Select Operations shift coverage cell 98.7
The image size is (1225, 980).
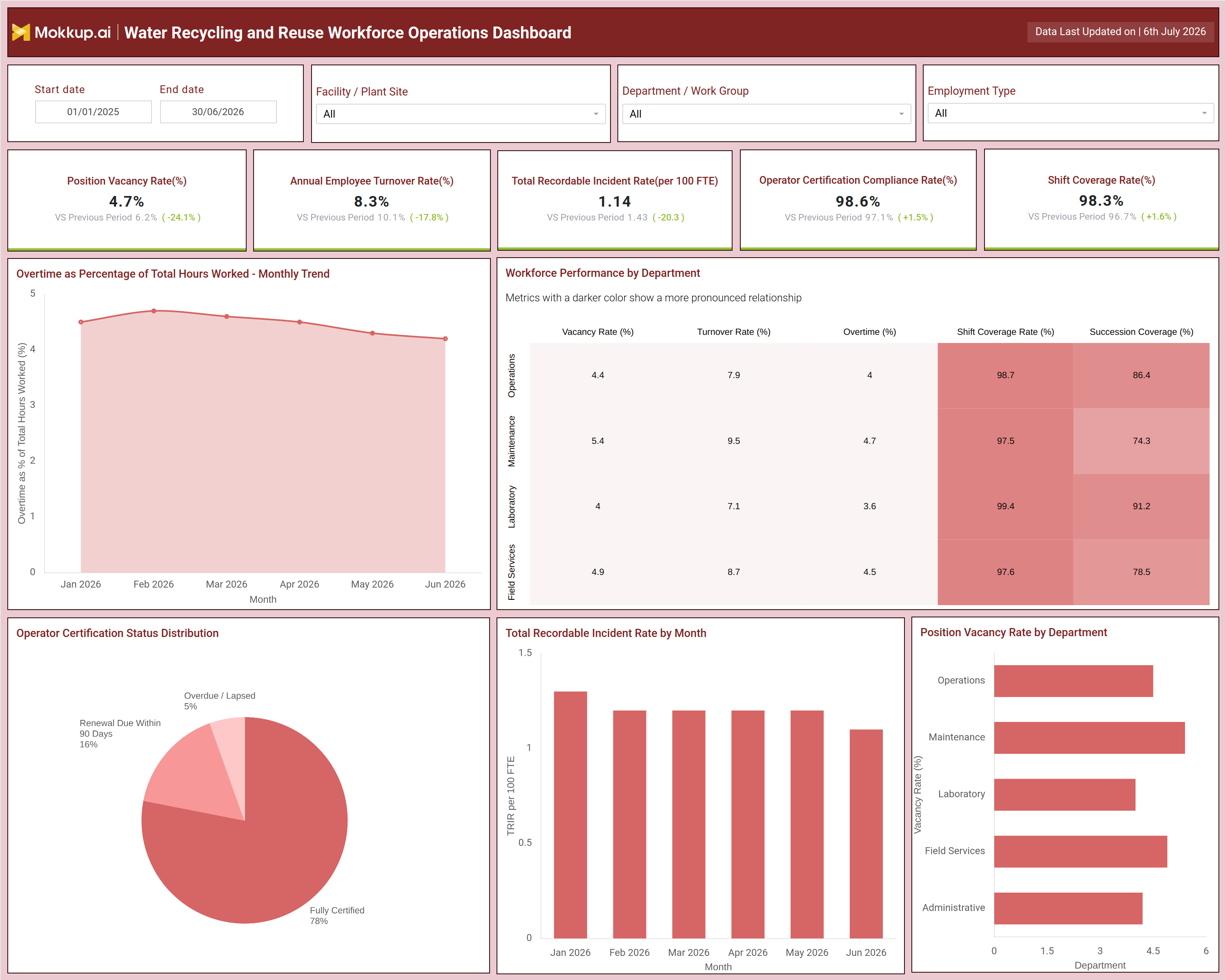pos(1005,376)
